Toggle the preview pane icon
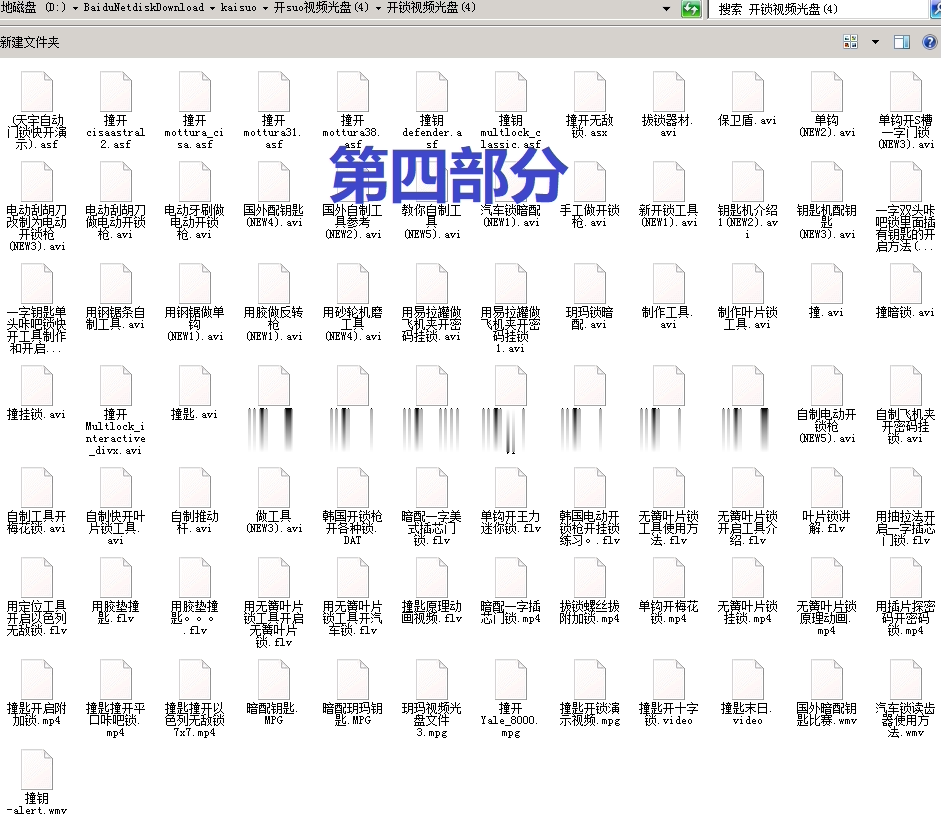This screenshot has width=941, height=823. click(x=902, y=41)
